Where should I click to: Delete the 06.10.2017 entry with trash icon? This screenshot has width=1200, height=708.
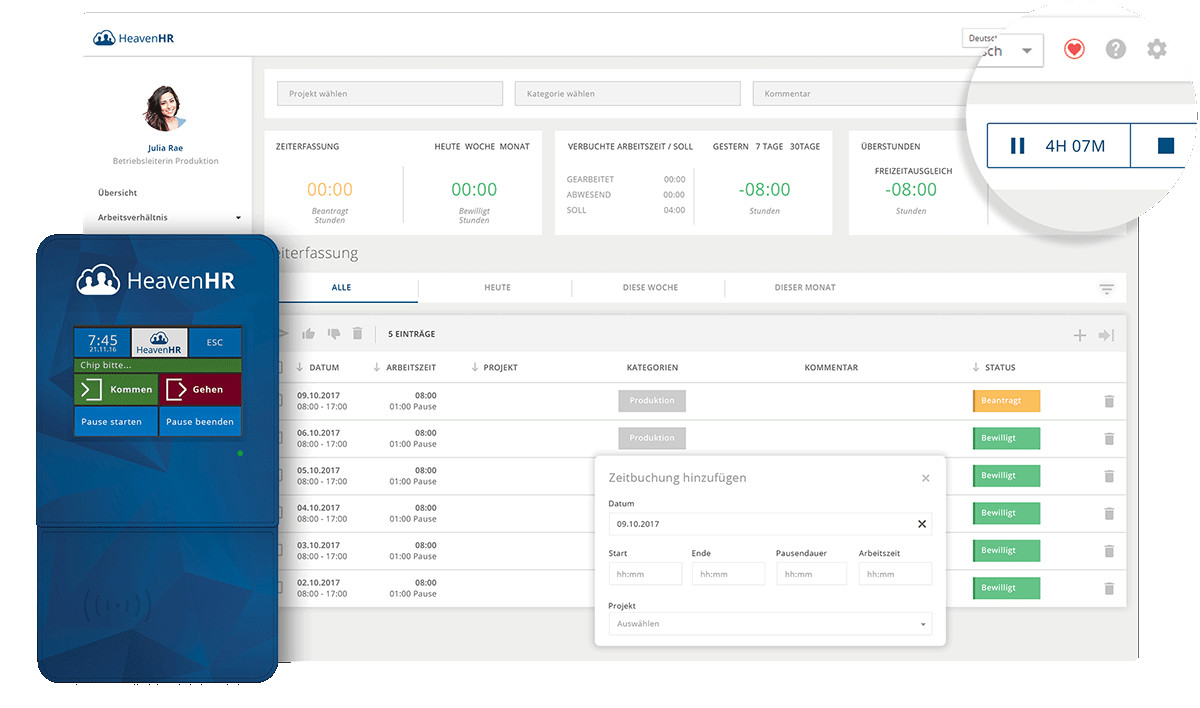click(1108, 438)
